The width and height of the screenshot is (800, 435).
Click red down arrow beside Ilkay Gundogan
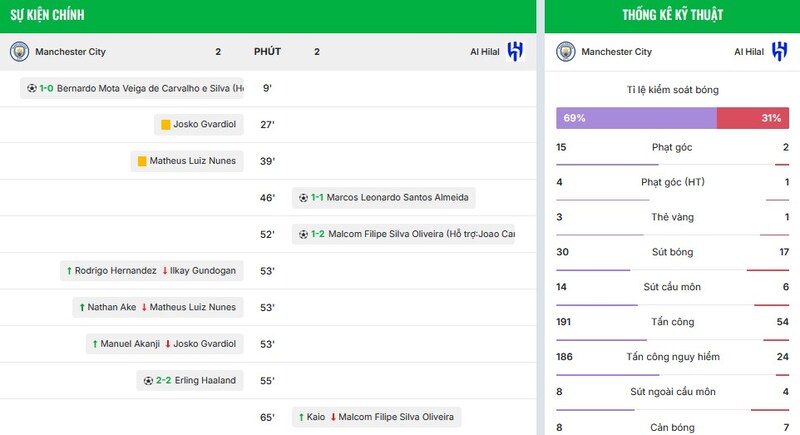point(165,271)
